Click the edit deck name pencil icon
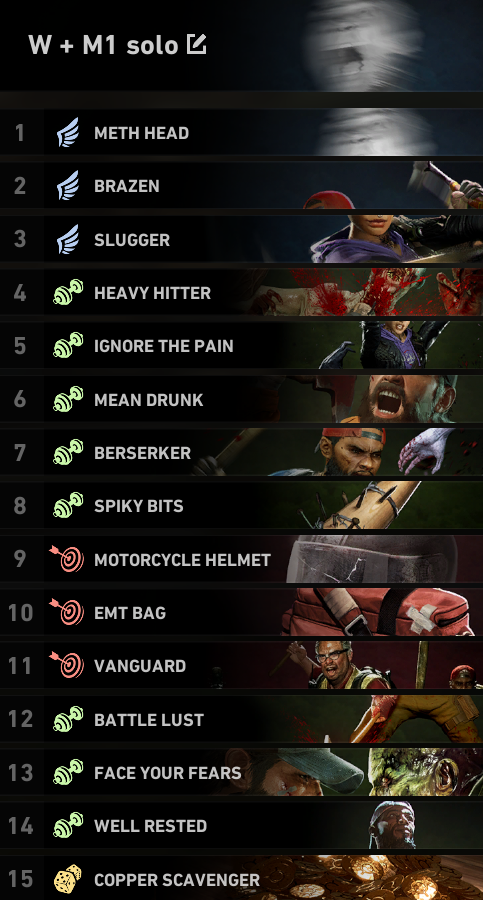 [196, 45]
